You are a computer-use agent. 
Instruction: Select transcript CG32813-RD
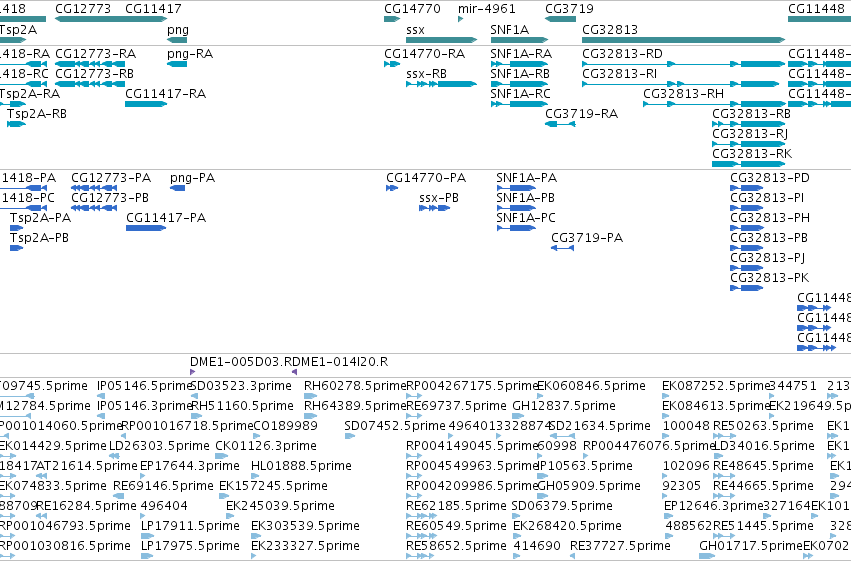623,54
